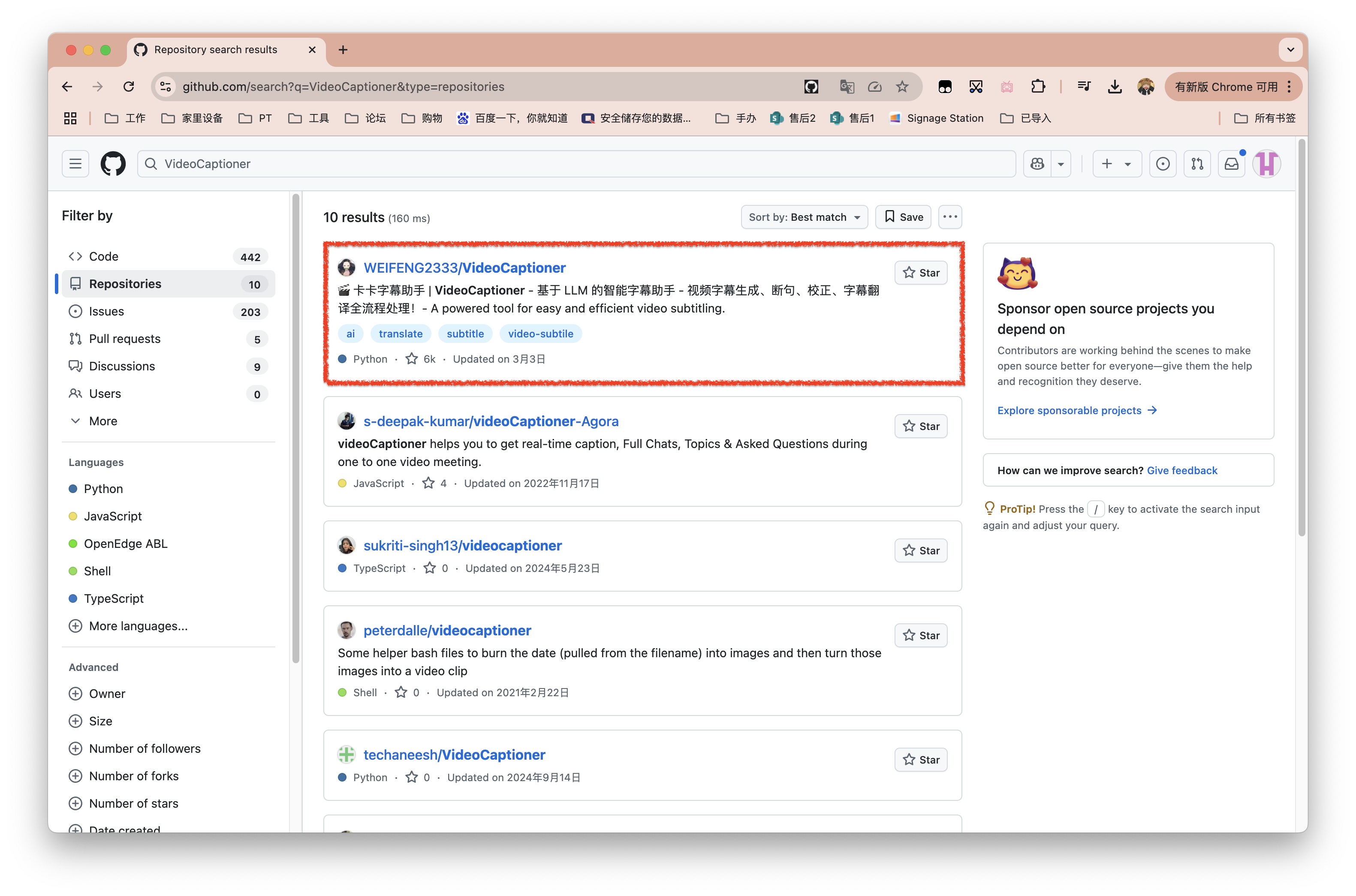Star peterdalle/videocaptioner repository

(x=921, y=635)
